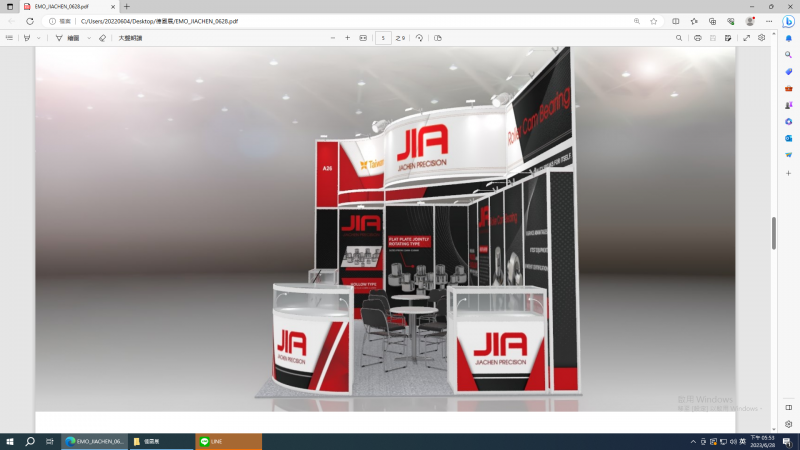Viewport: 800px width, 450px height.
Task: Enter full screen PDF view
Action: (746, 38)
